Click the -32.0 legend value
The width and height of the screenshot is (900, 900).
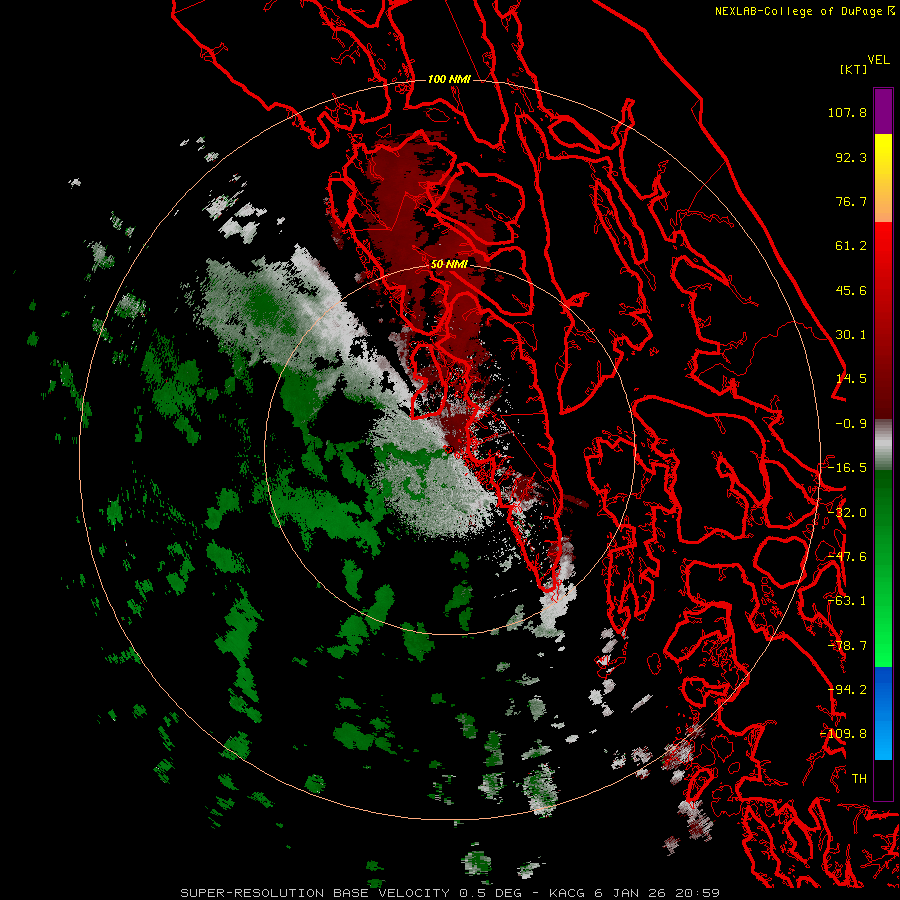(x=847, y=513)
